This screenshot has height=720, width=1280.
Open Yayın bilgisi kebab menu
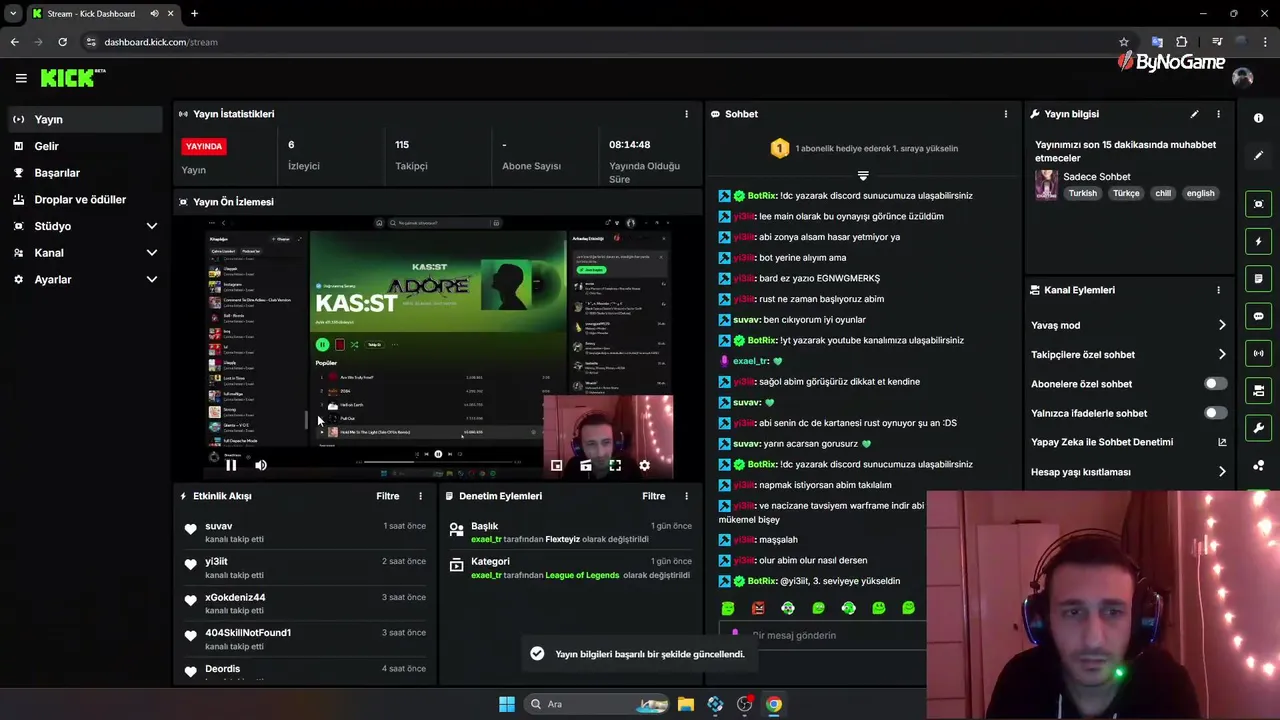(1218, 114)
